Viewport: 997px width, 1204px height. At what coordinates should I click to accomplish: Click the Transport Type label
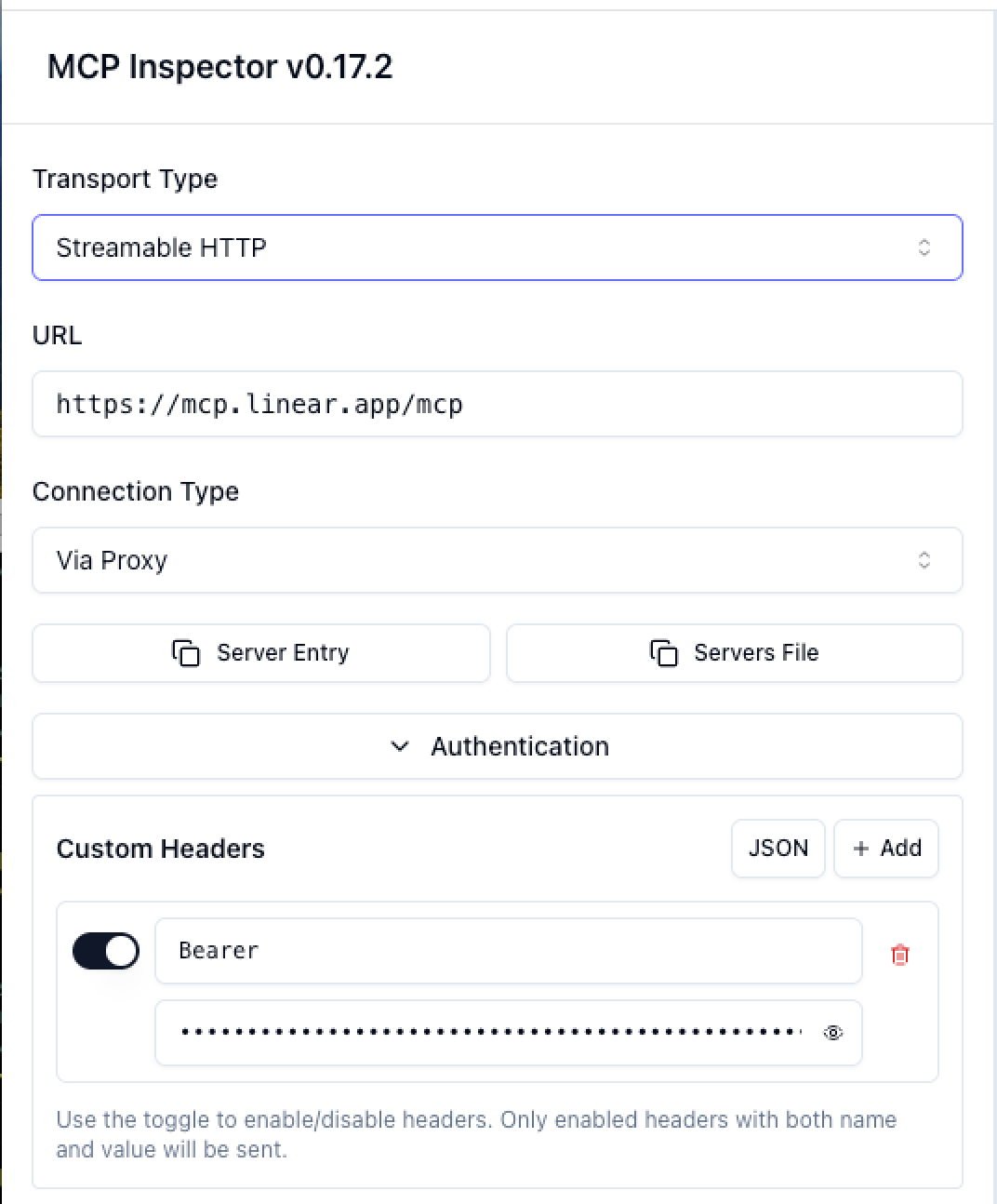125,179
